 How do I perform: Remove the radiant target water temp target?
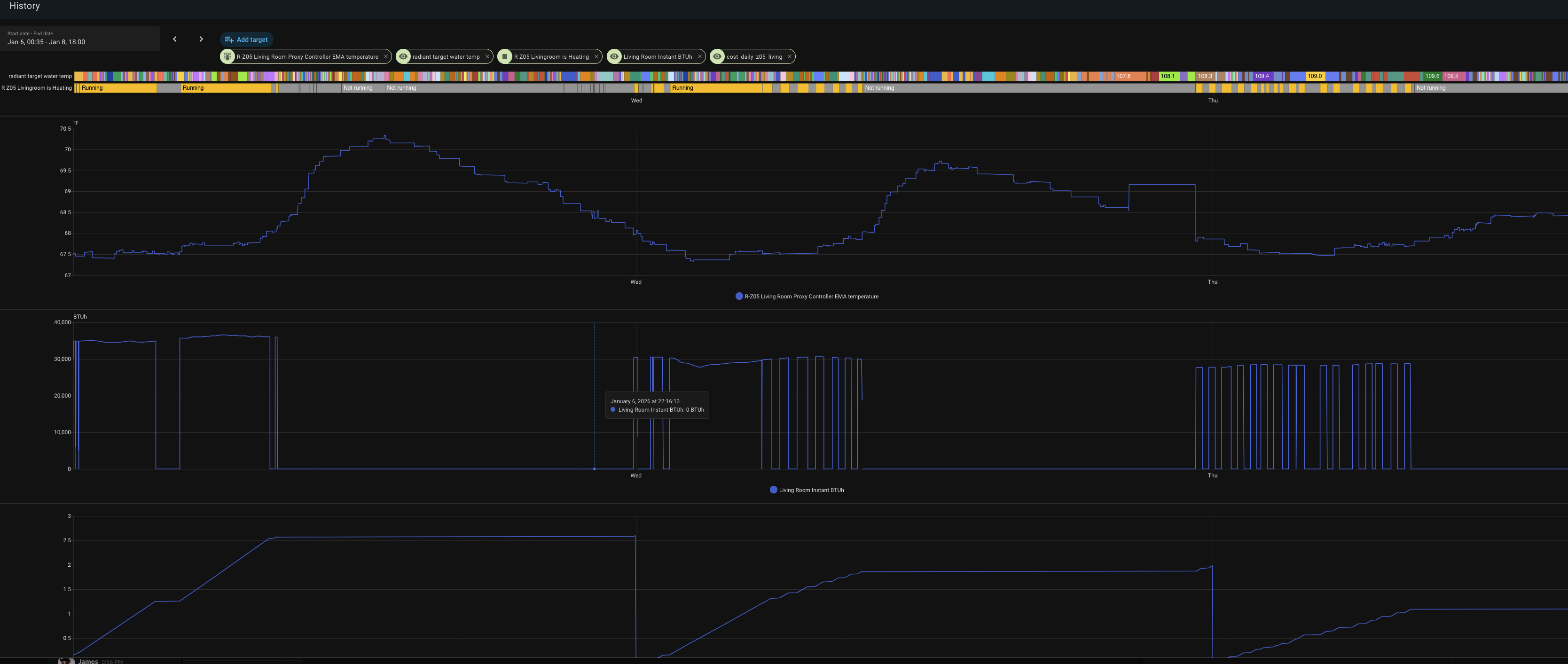(x=487, y=56)
